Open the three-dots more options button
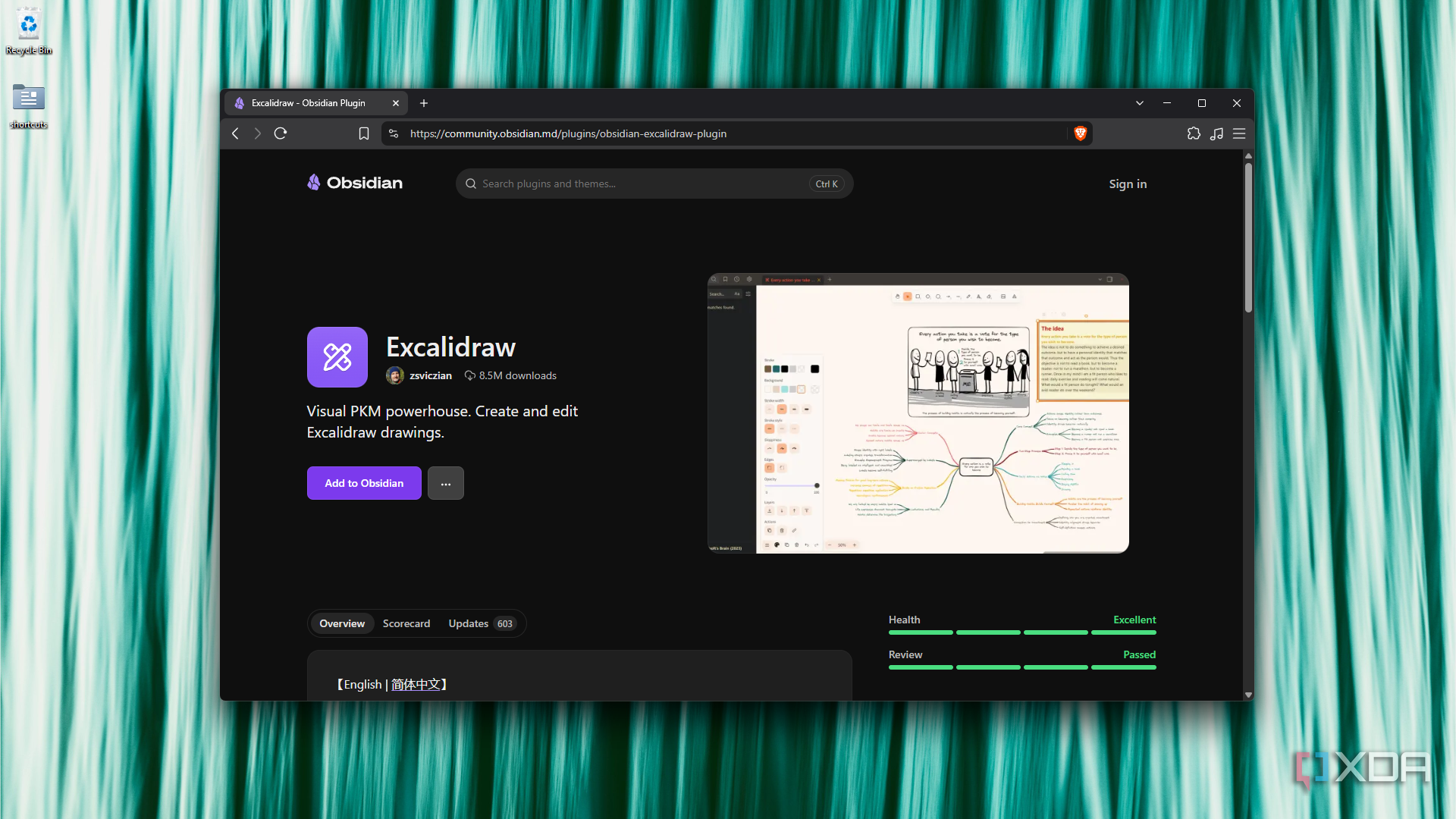The width and height of the screenshot is (1456, 819). [x=446, y=483]
